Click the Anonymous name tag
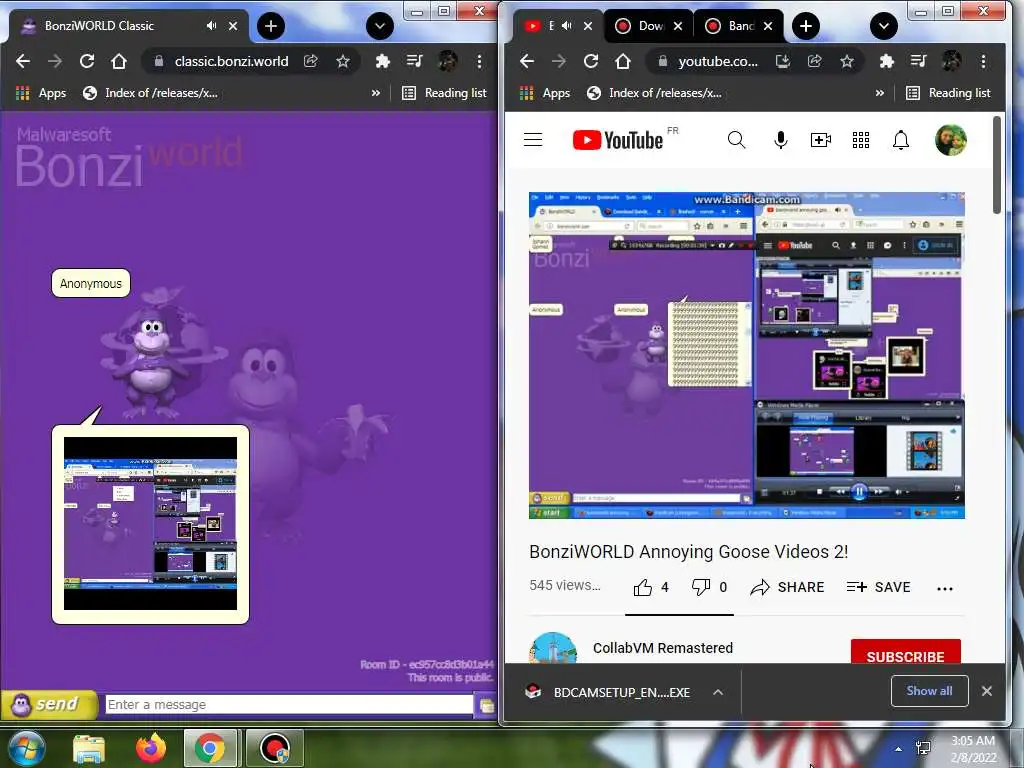This screenshot has height=768, width=1024. (91, 283)
